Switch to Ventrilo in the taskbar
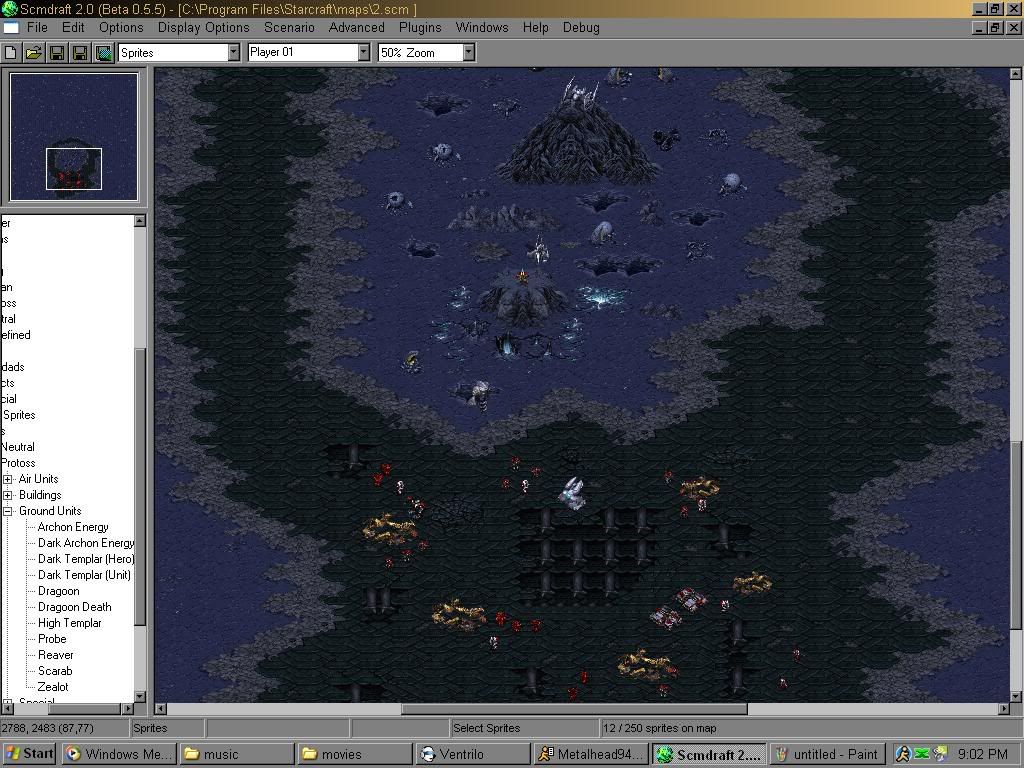Image resolution: width=1024 pixels, height=768 pixels. (x=473, y=754)
